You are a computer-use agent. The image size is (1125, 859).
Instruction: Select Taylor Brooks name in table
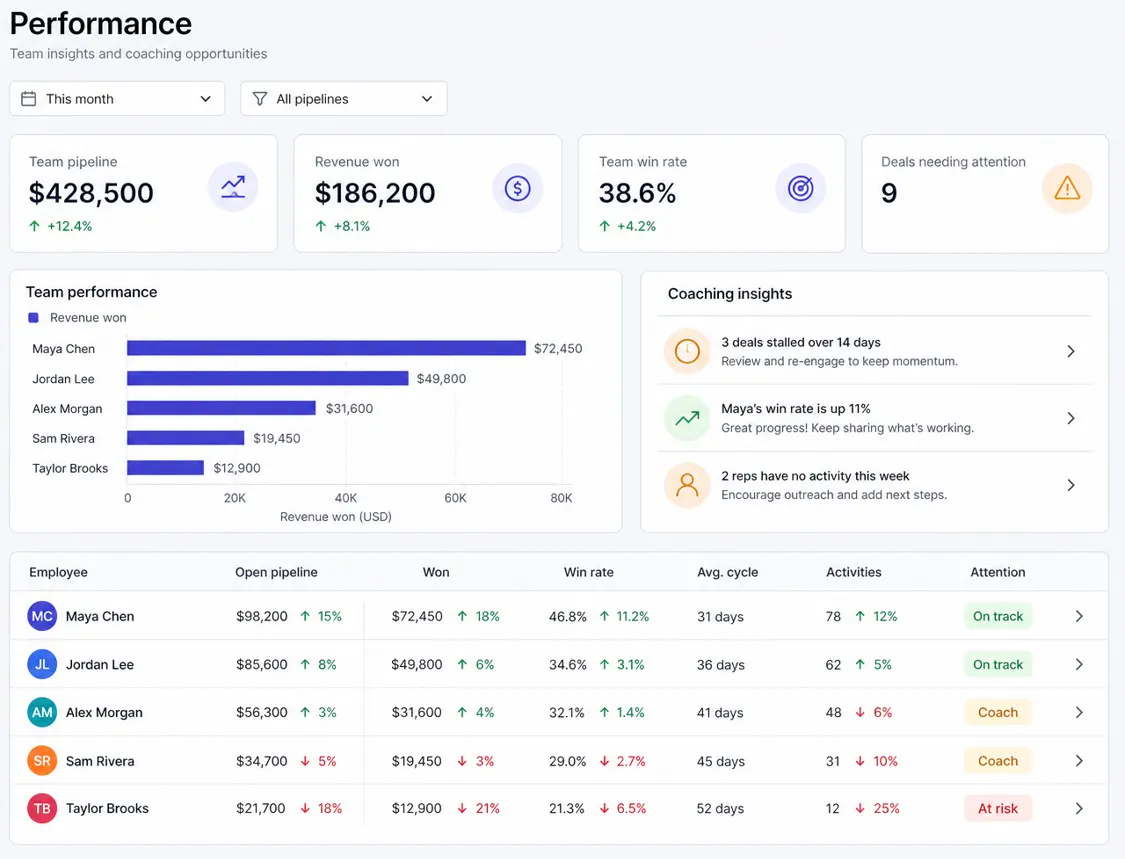coord(107,809)
